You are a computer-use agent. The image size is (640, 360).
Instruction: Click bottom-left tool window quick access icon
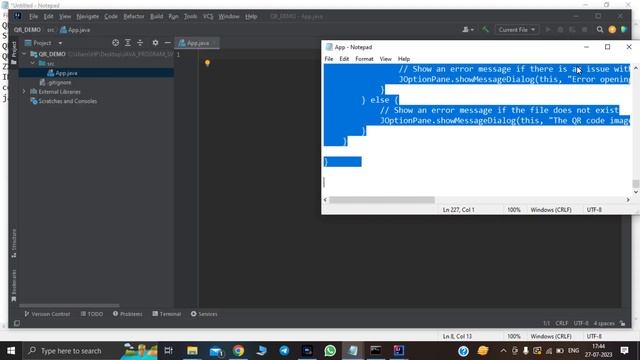click(x=16, y=323)
